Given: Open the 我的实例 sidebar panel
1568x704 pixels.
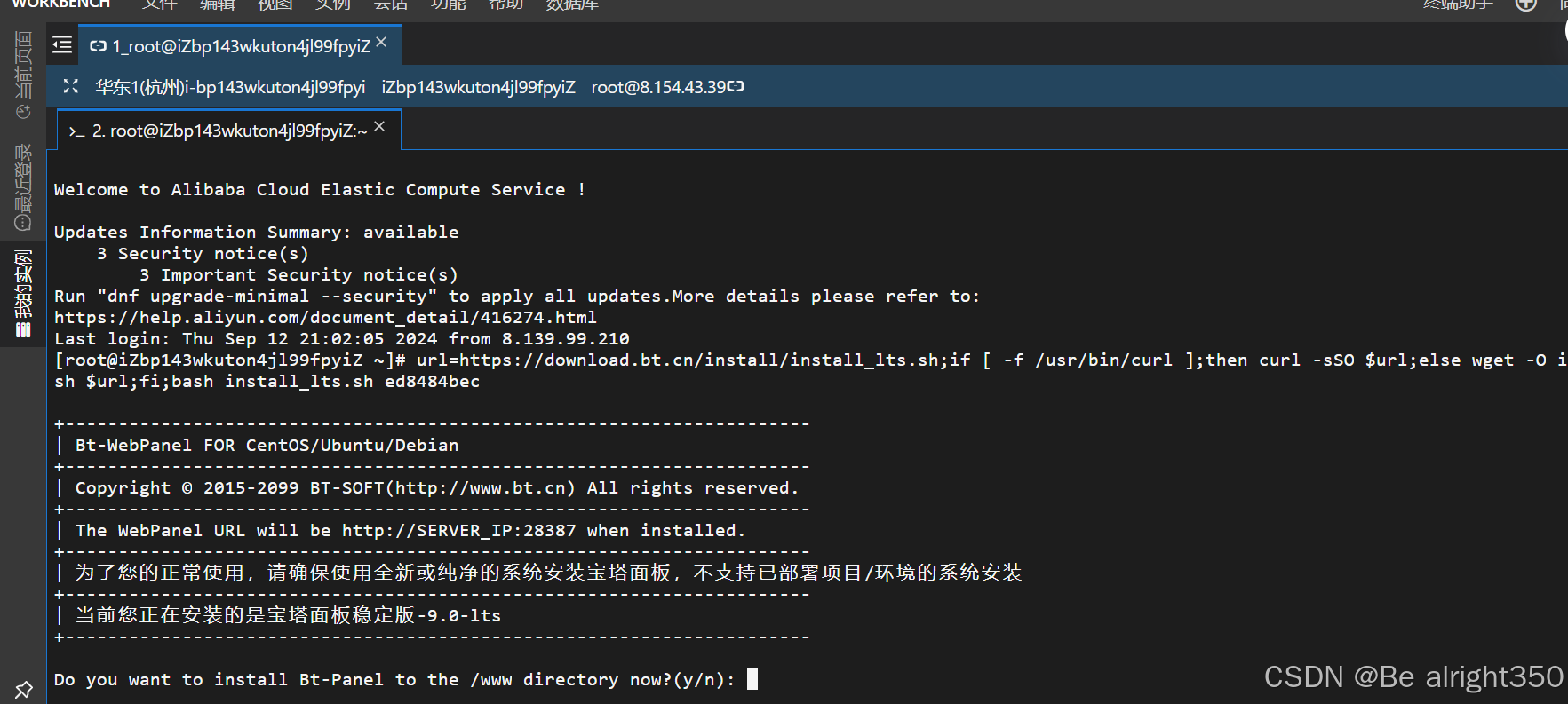Looking at the screenshot, I should coord(23,293).
